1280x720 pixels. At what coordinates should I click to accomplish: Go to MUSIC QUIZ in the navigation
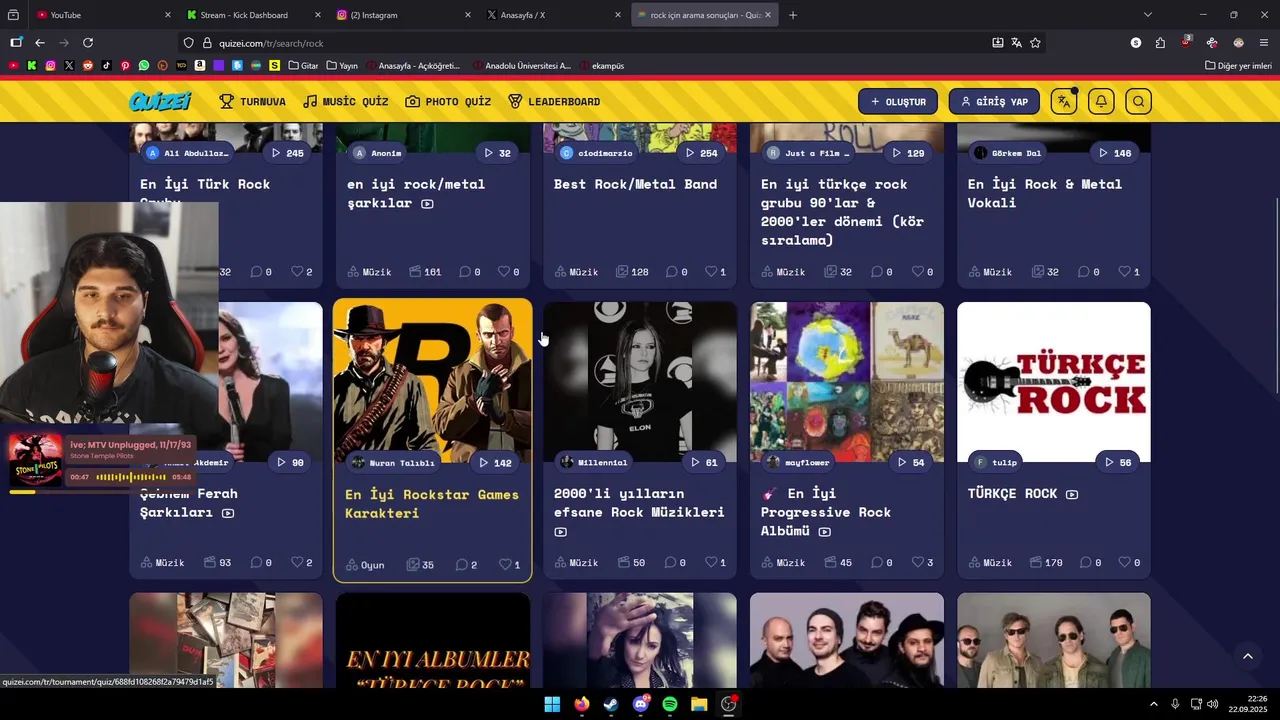click(x=346, y=101)
